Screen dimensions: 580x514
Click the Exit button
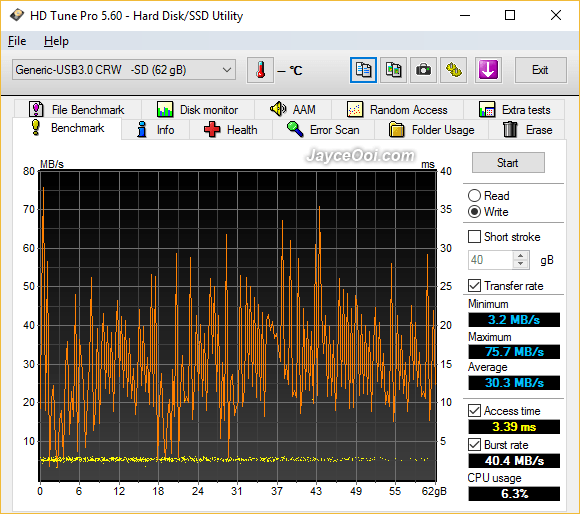(x=540, y=70)
